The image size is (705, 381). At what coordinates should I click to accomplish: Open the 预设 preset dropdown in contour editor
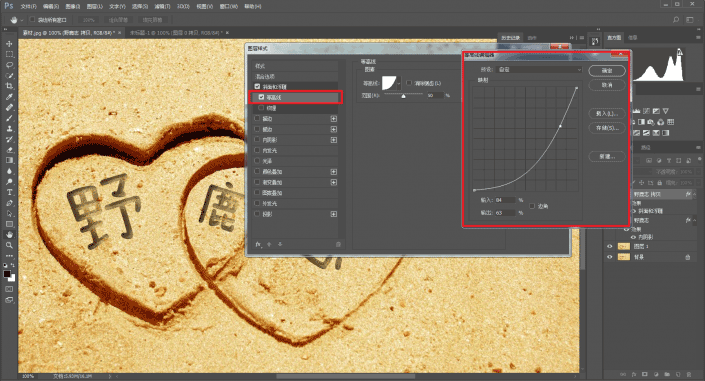(539, 70)
